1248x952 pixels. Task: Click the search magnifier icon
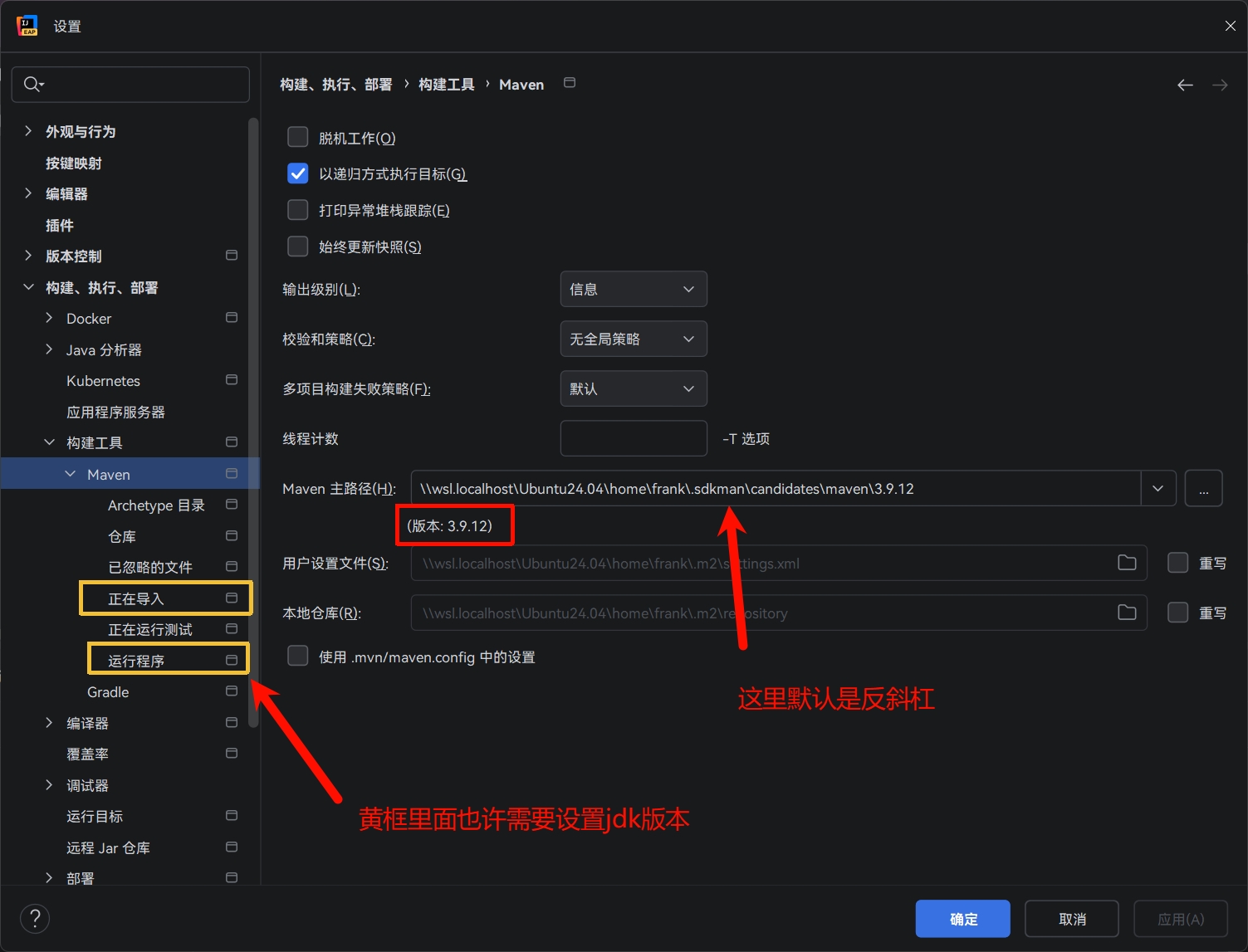(33, 84)
